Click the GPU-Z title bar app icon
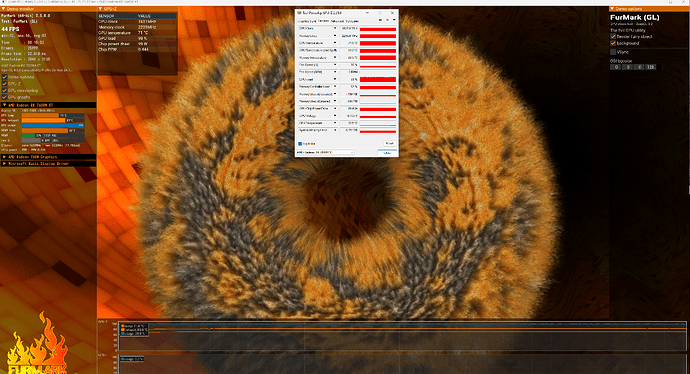This screenshot has width=690, height=374. (x=299, y=13)
